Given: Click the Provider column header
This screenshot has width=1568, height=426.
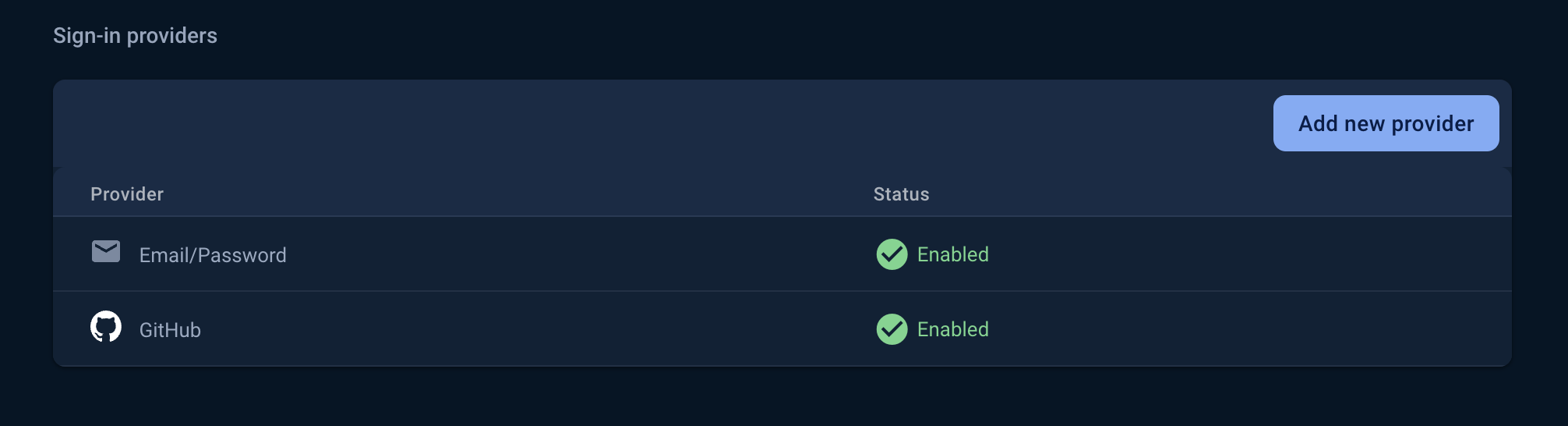Looking at the screenshot, I should click(127, 194).
